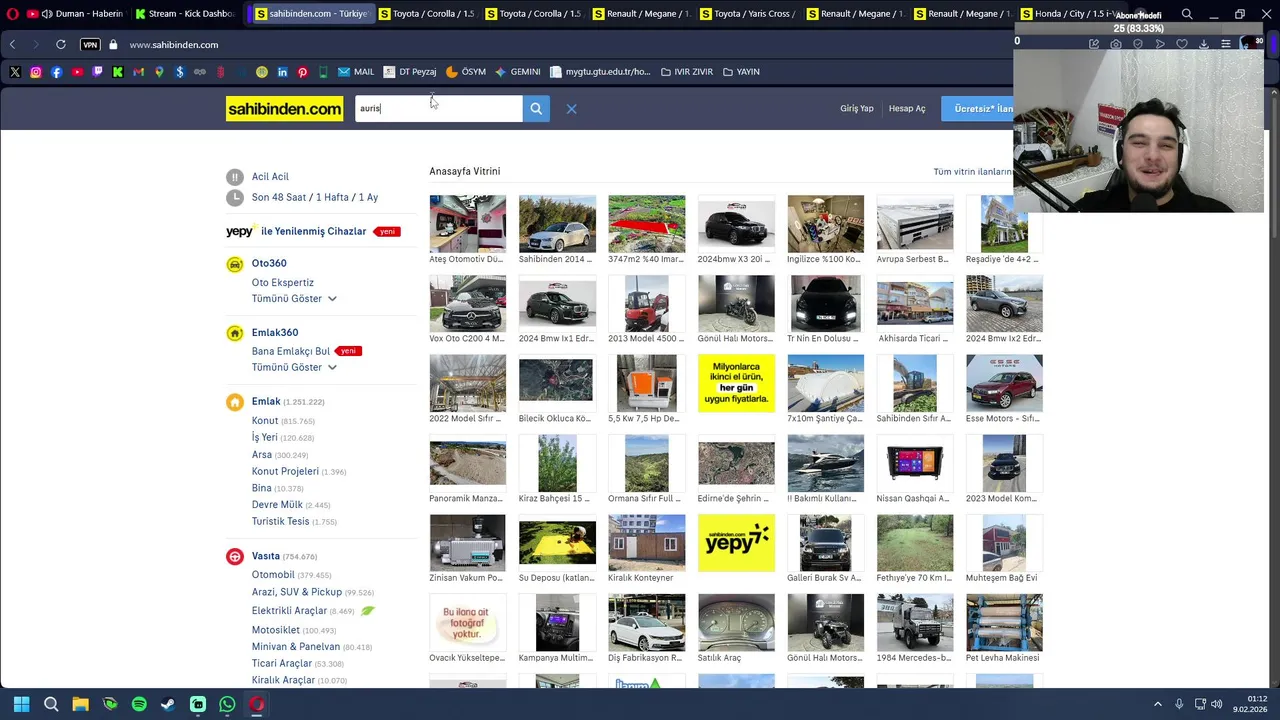The width and height of the screenshot is (1280, 720).
Task: Open Easy Setup menu icon in the toolbar
Action: 1226,44
